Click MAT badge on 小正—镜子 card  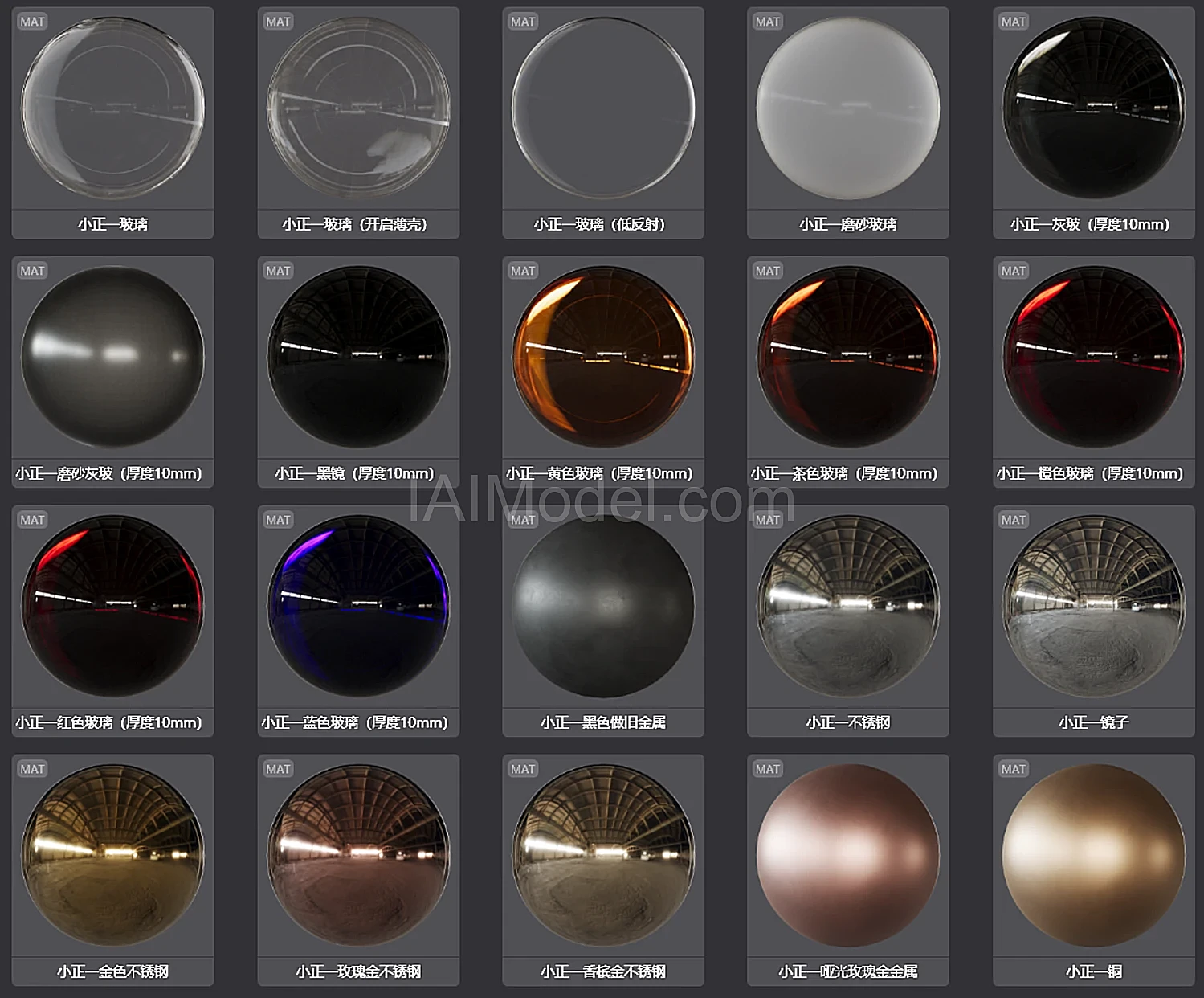[1014, 520]
